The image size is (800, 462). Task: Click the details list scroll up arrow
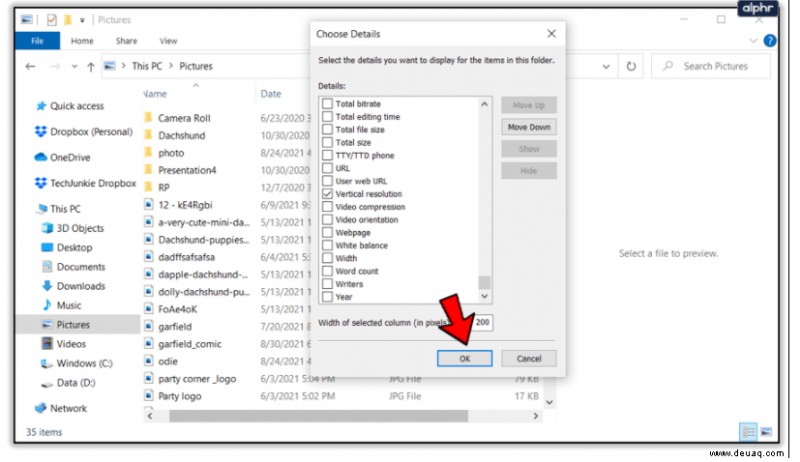[x=485, y=104]
